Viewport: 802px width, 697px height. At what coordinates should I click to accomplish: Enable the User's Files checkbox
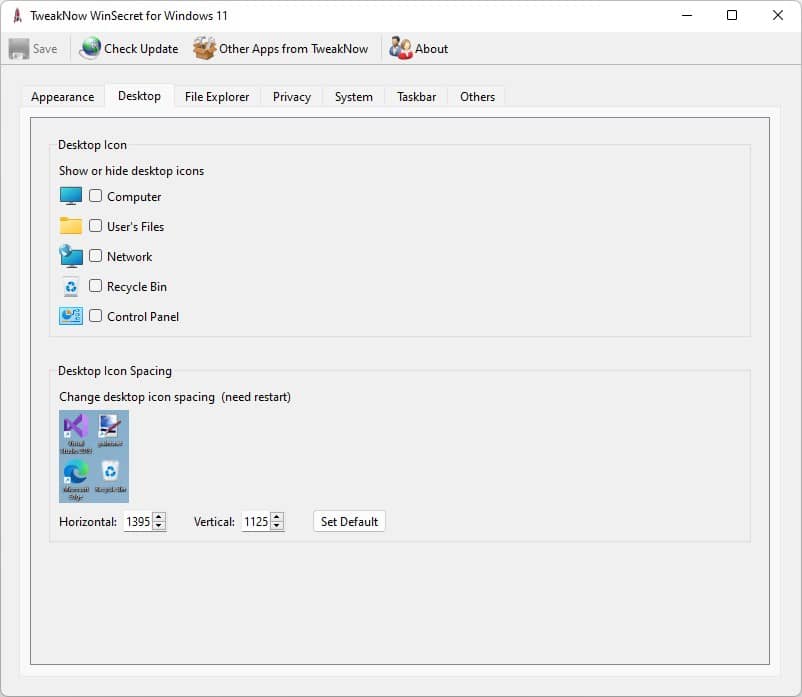pyautogui.click(x=95, y=226)
